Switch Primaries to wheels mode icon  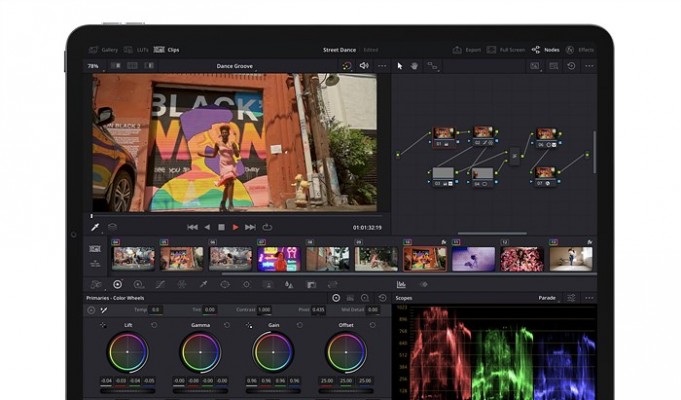(x=336, y=298)
